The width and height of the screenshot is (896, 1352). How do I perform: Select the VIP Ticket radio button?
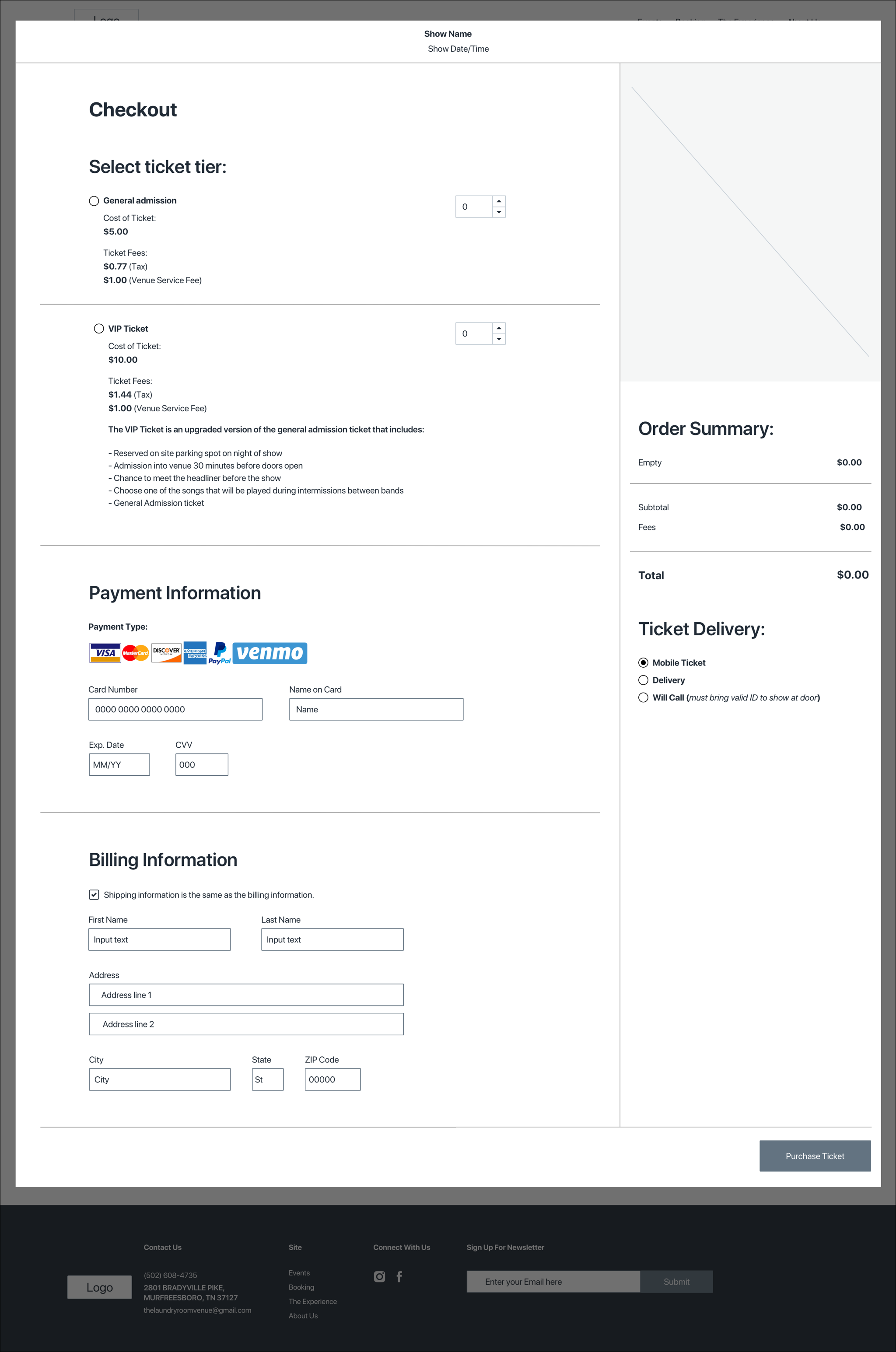click(x=99, y=329)
